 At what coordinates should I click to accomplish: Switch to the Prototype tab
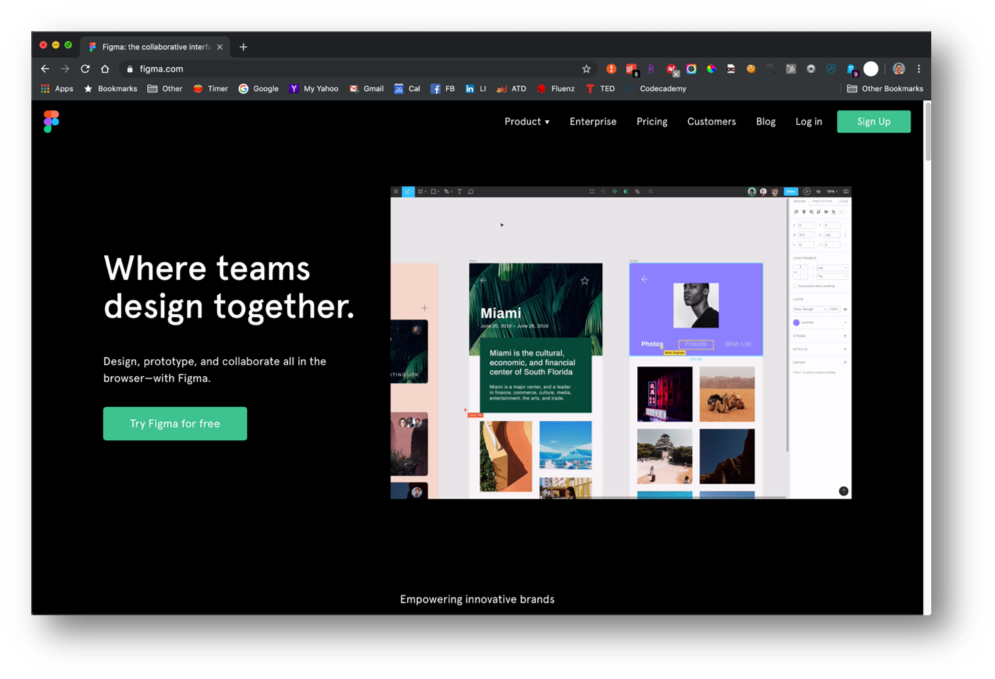click(822, 201)
